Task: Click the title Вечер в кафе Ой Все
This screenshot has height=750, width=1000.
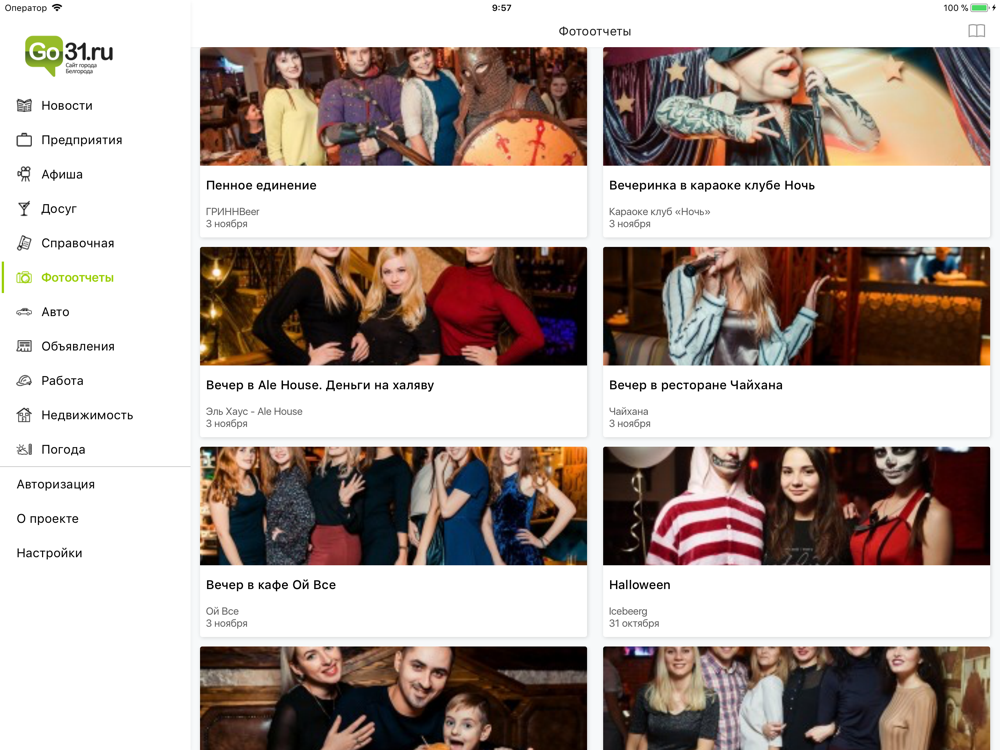Action: pos(270,585)
